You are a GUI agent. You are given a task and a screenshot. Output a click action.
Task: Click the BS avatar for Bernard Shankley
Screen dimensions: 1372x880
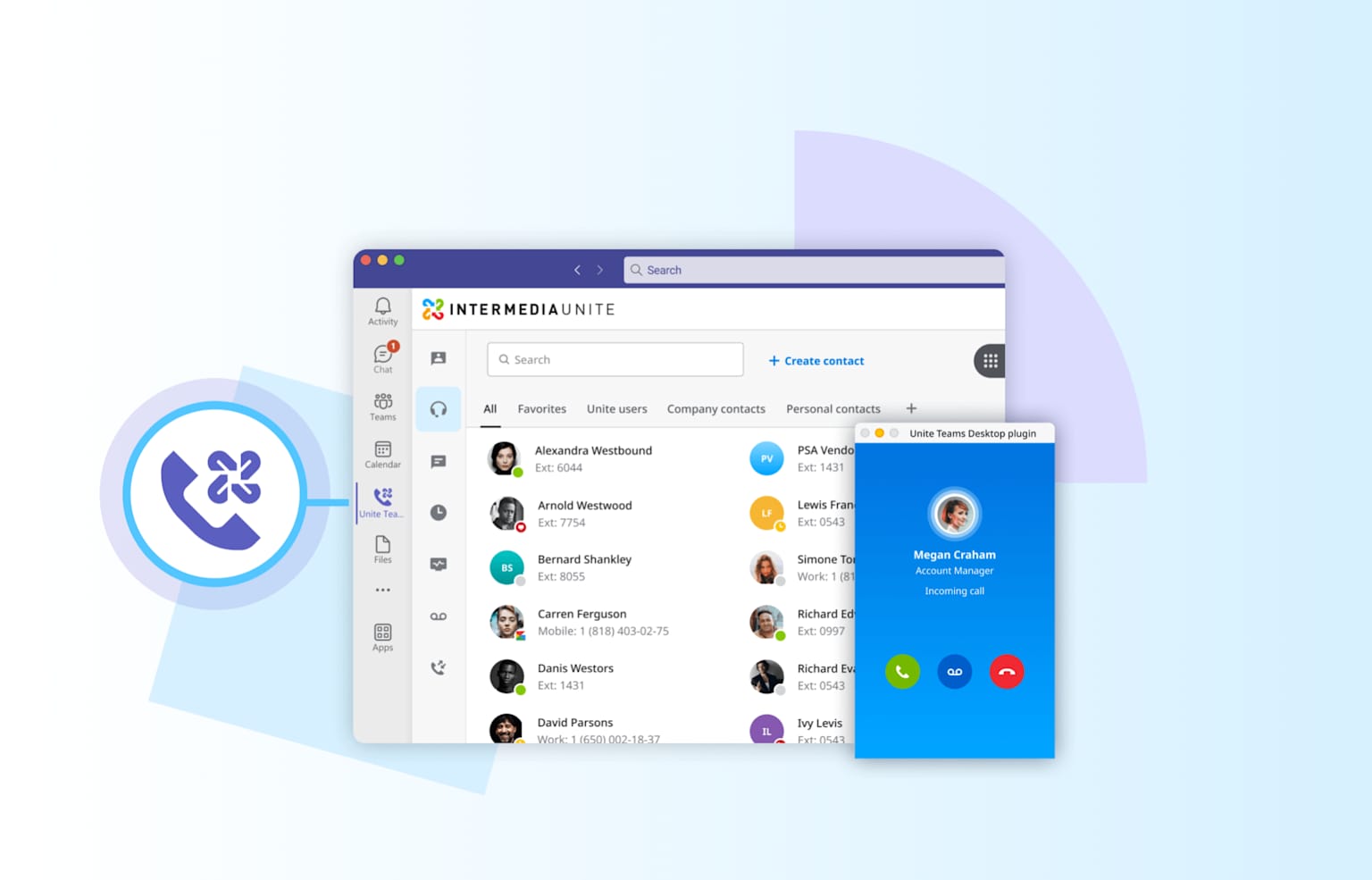point(506,568)
